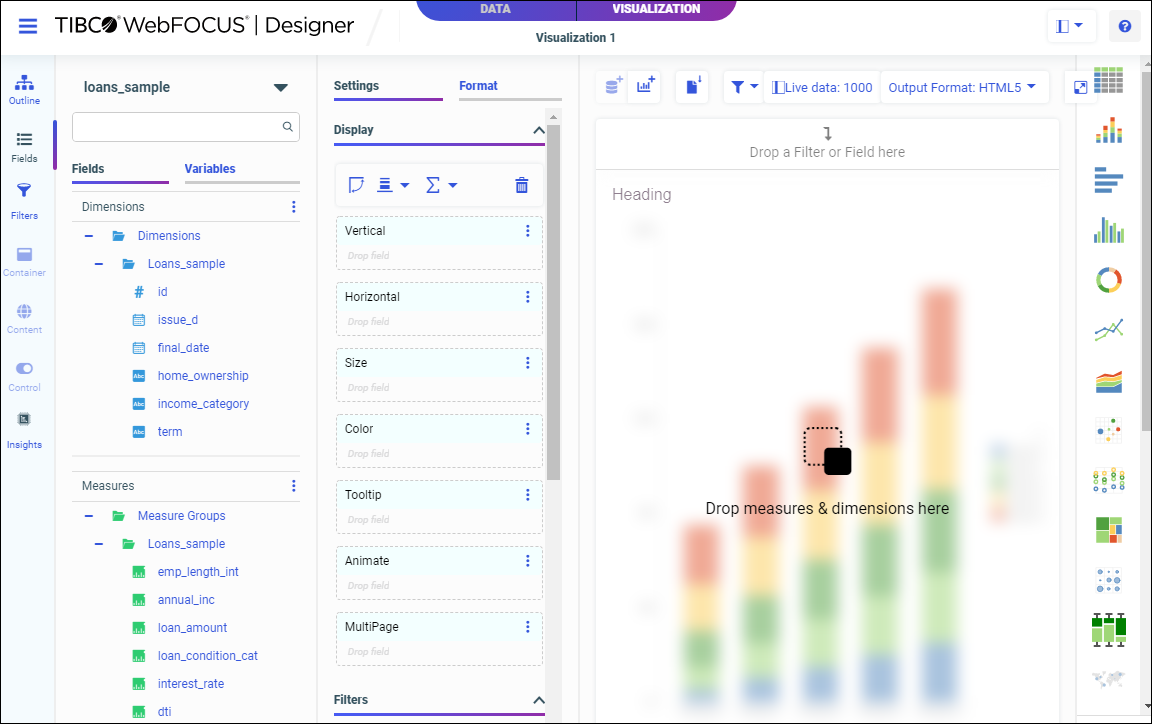Click the add new data icon
Image resolution: width=1152 pixels, height=724 pixels.
(x=613, y=87)
